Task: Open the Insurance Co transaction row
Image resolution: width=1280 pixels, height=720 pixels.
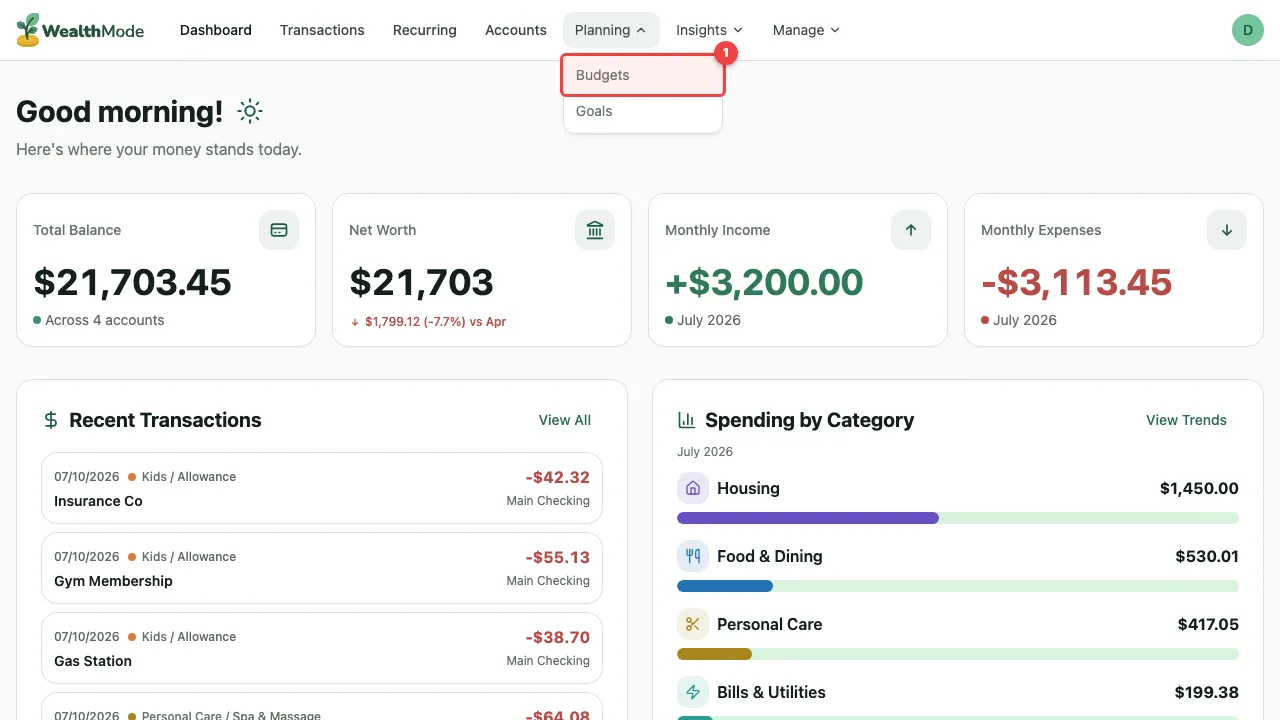Action: [322, 488]
